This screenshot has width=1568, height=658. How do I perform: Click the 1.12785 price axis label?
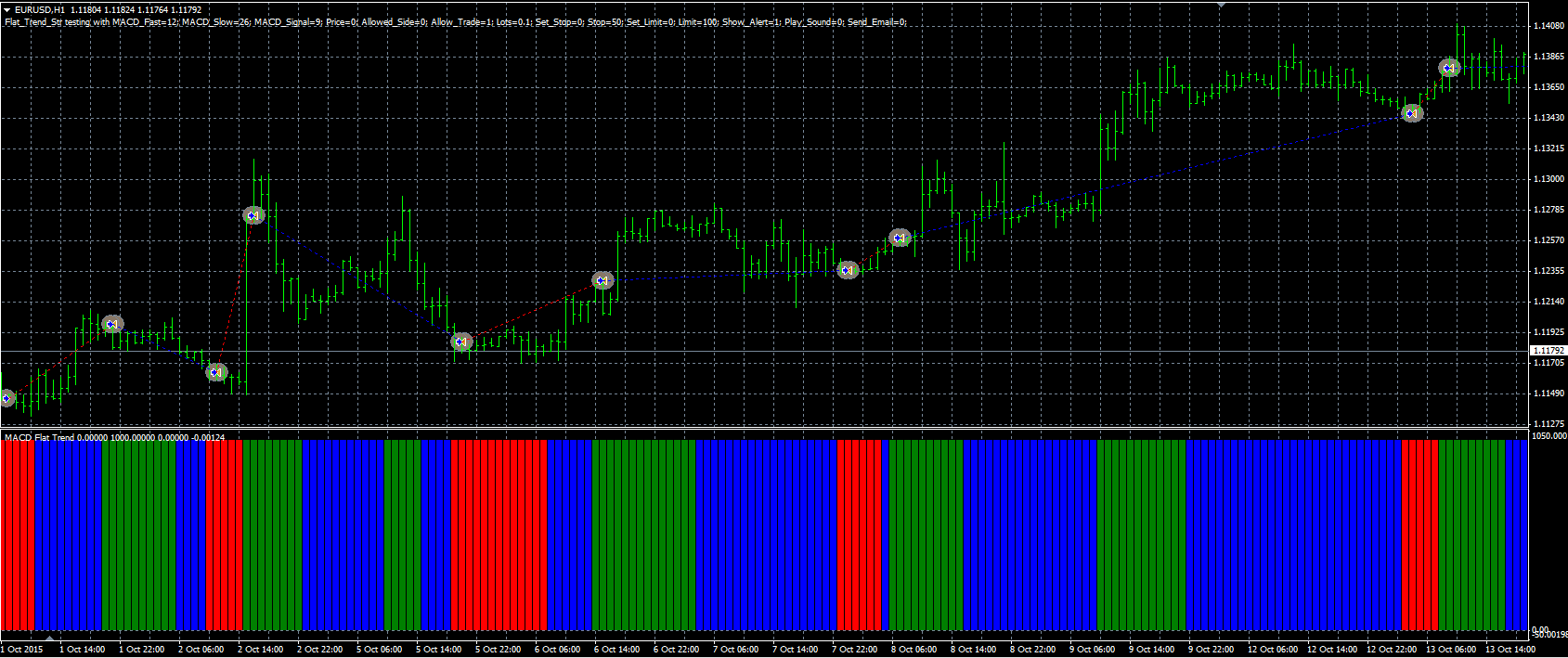click(1549, 210)
